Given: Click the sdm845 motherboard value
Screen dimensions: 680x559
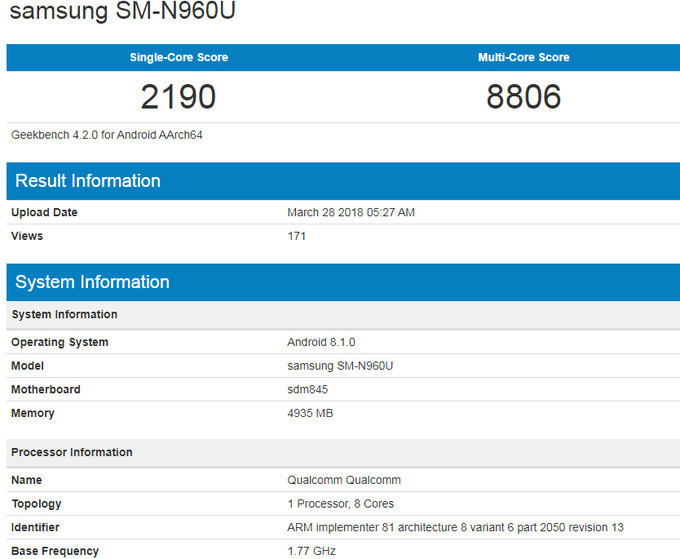Looking at the screenshot, I should point(308,389).
